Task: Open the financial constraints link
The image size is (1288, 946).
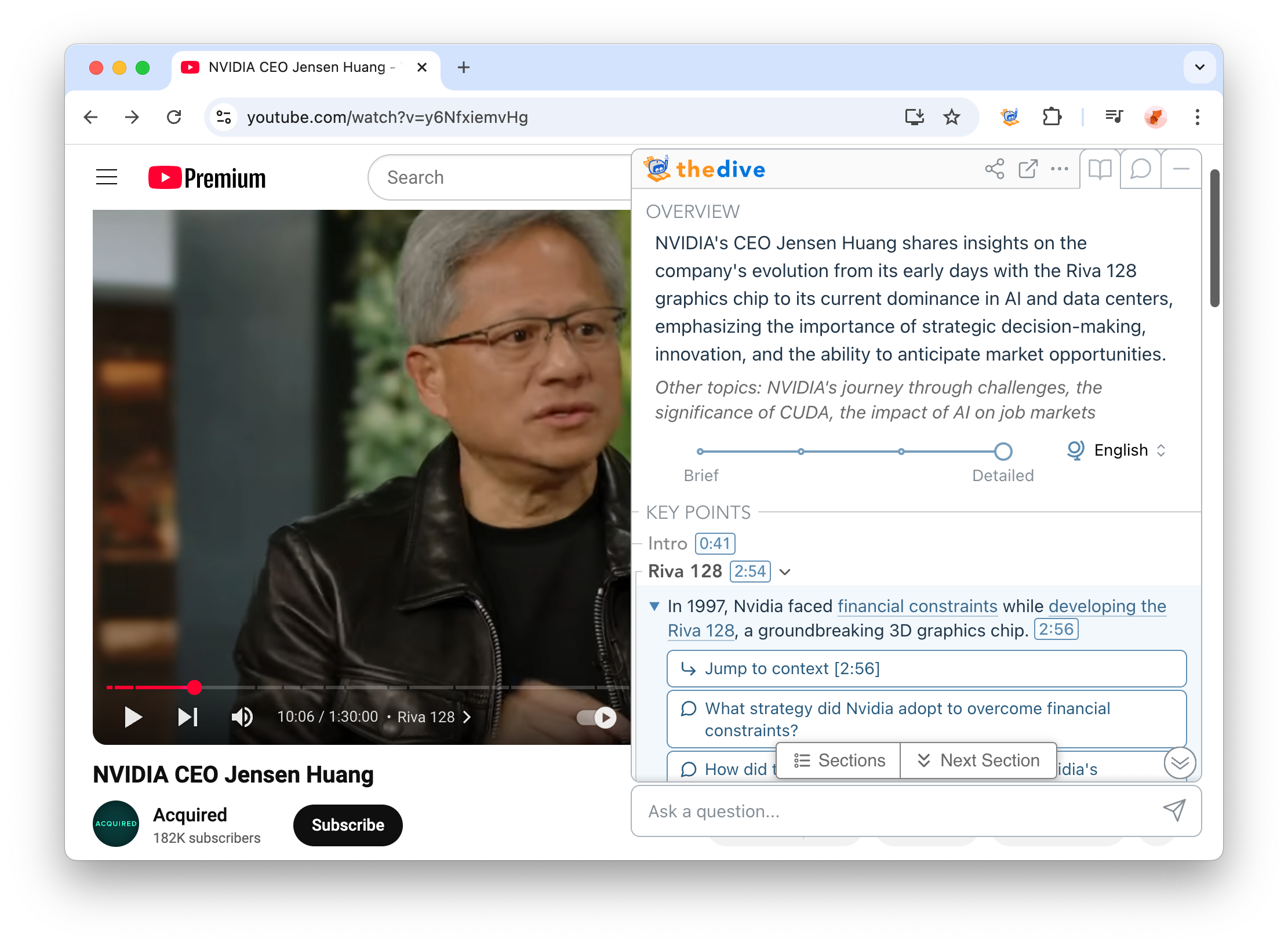Action: coord(916,606)
